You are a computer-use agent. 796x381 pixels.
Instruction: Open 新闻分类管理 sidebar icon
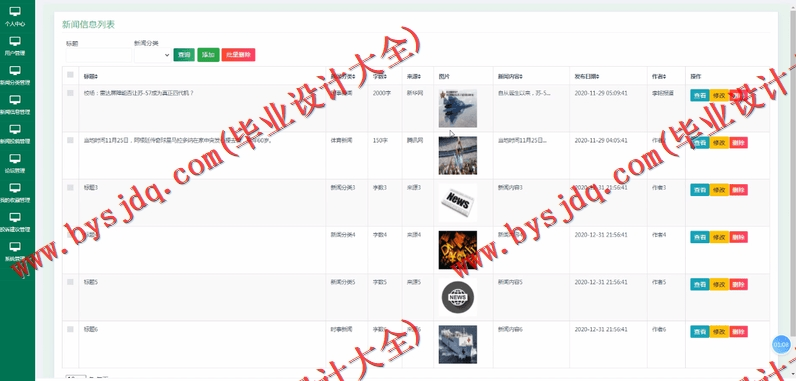point(15,70)
